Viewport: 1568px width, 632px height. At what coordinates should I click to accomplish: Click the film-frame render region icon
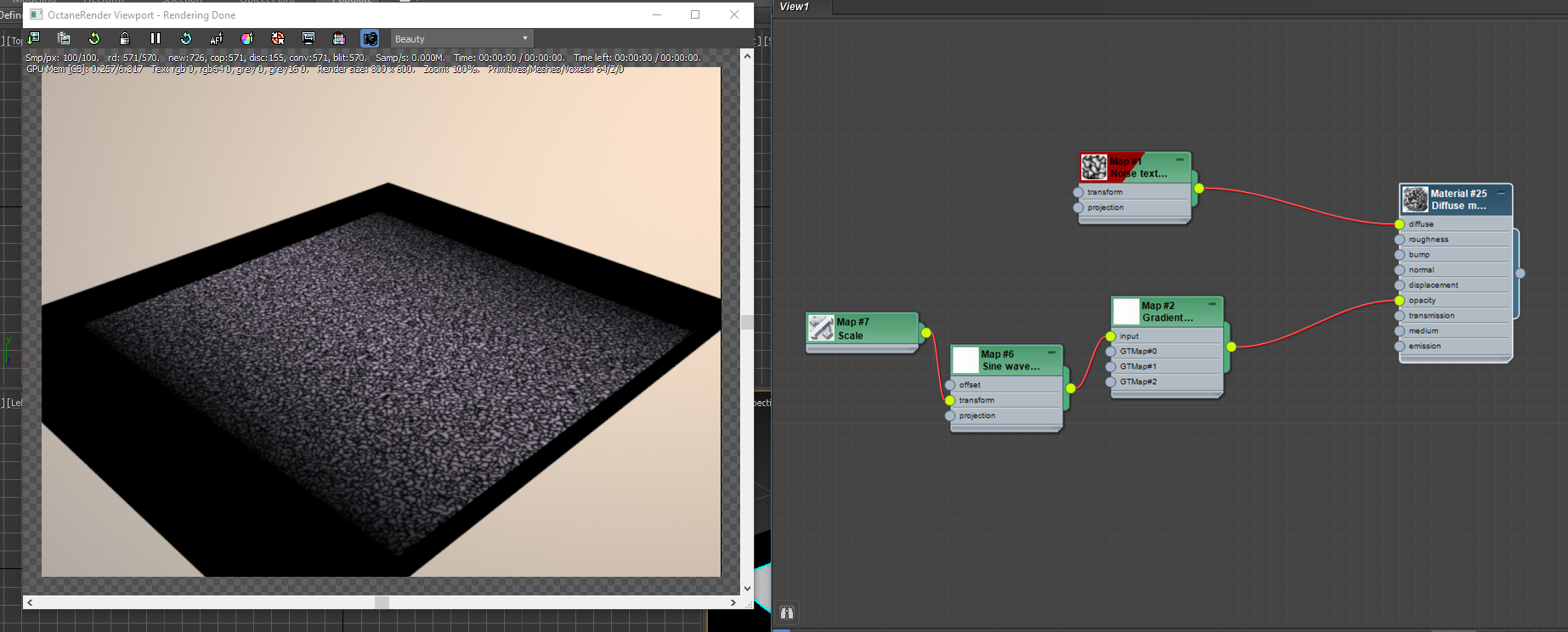tap(339, 38)
